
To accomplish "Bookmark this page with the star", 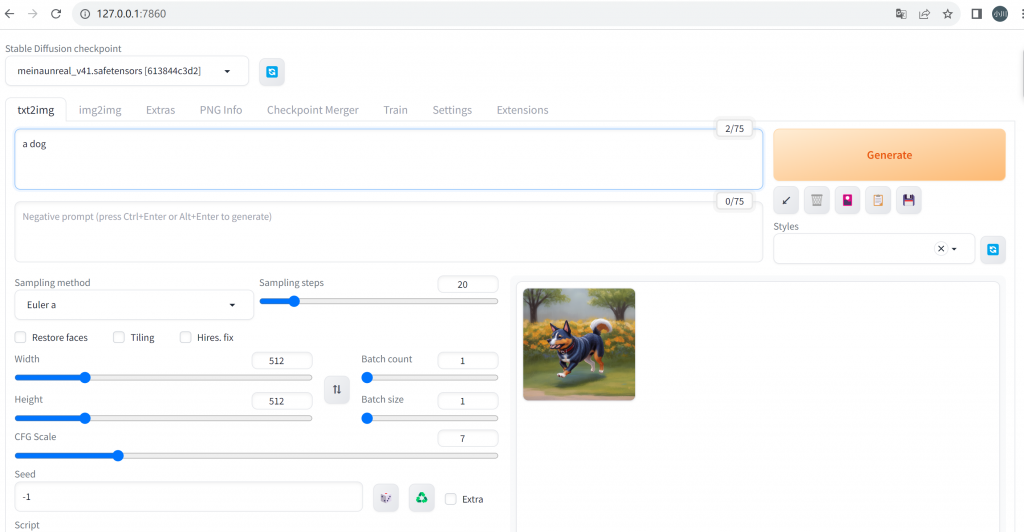I will (x=948, y=14).
